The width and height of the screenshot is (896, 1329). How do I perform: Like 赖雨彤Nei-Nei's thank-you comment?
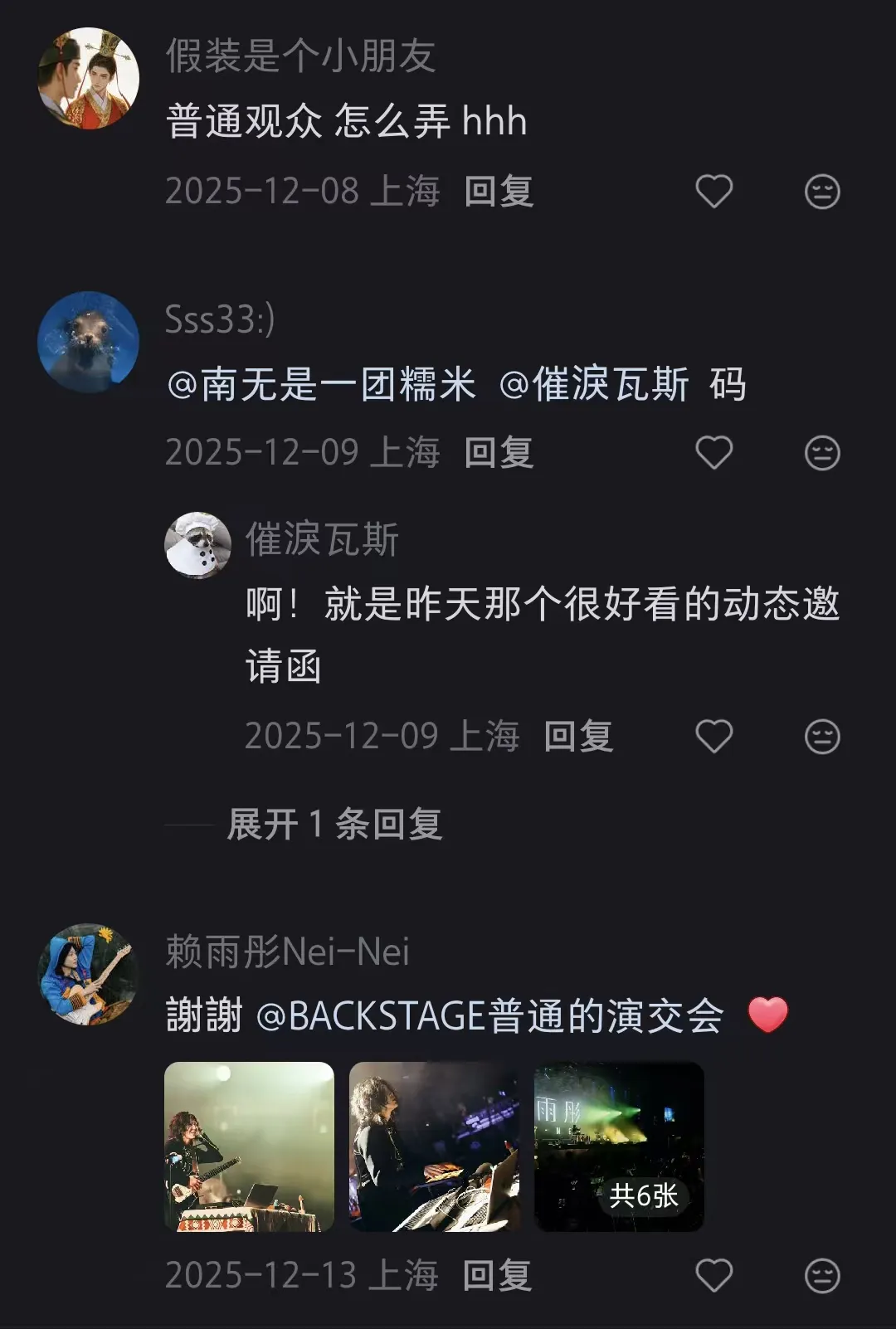pos(713,1276)
